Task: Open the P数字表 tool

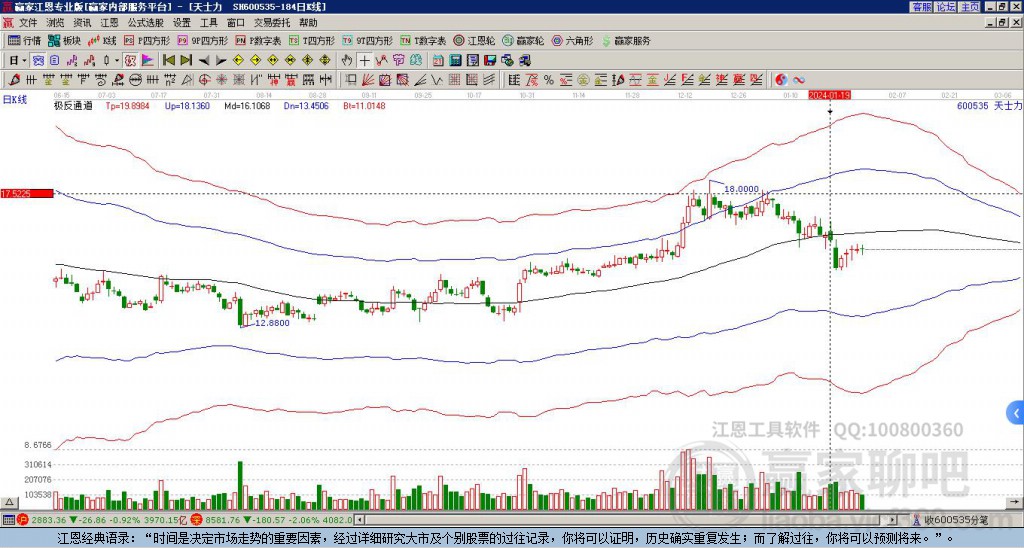Action: pyautogui.click(x=259, y=40)
